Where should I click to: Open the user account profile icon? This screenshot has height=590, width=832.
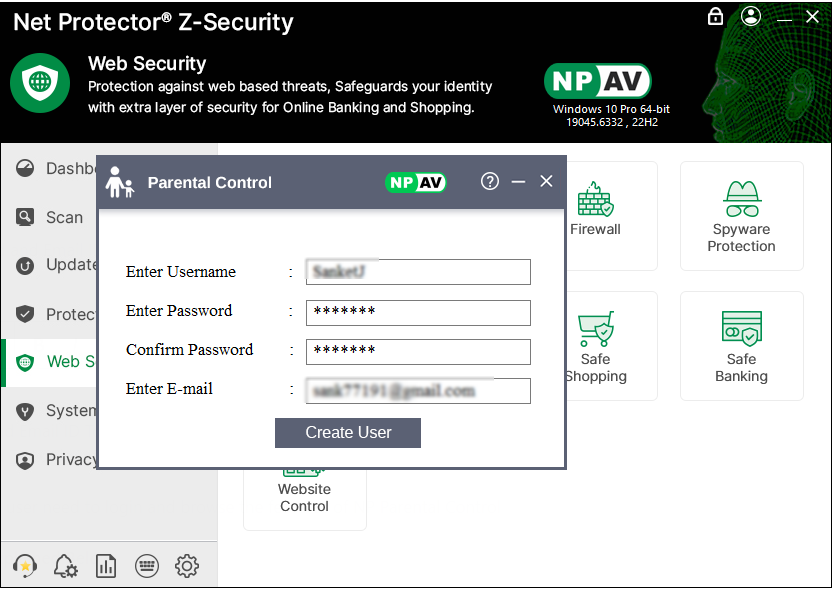pyautogui.click(x=751, y=16)
